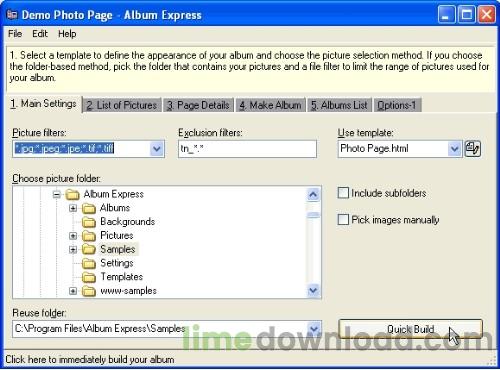
Task: Click folder tree scroll down arrow
Action: 313,290
